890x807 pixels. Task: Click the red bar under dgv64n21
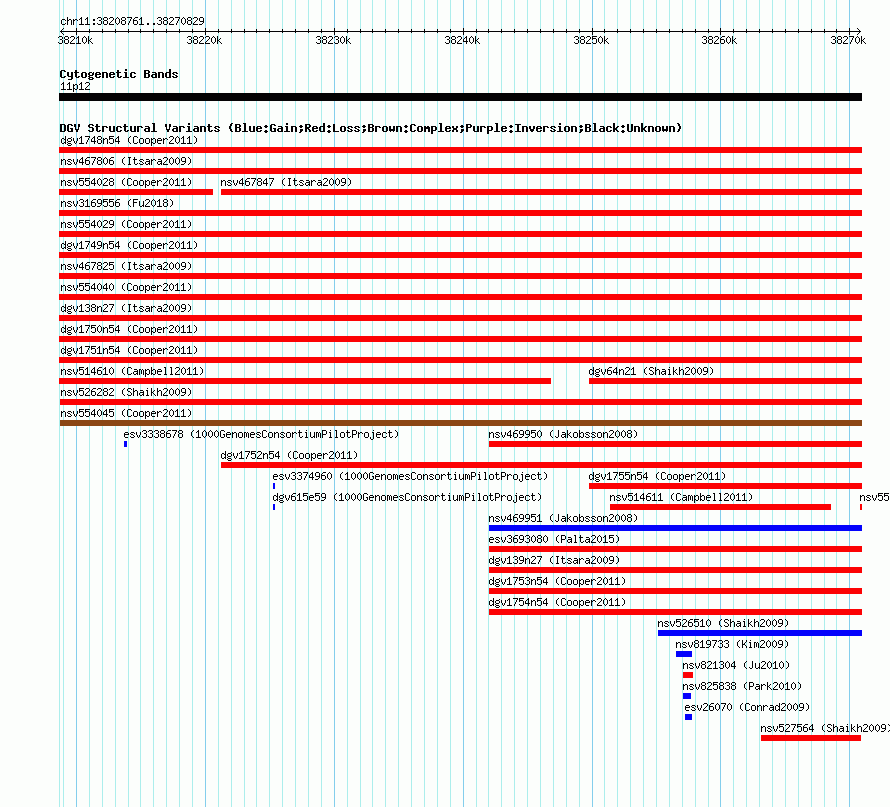point(725,381)
